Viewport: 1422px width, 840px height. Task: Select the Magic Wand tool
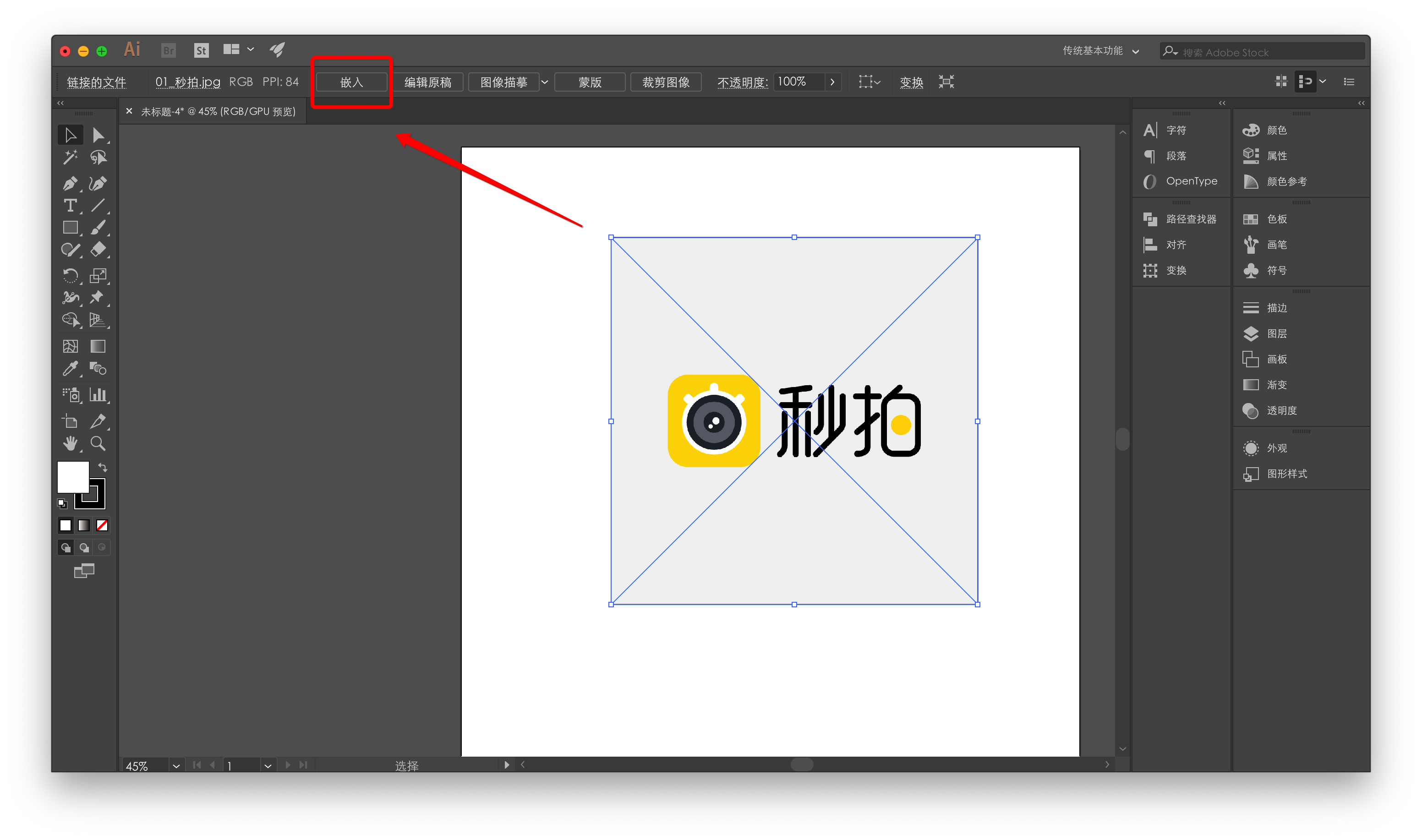coord(70,158)
